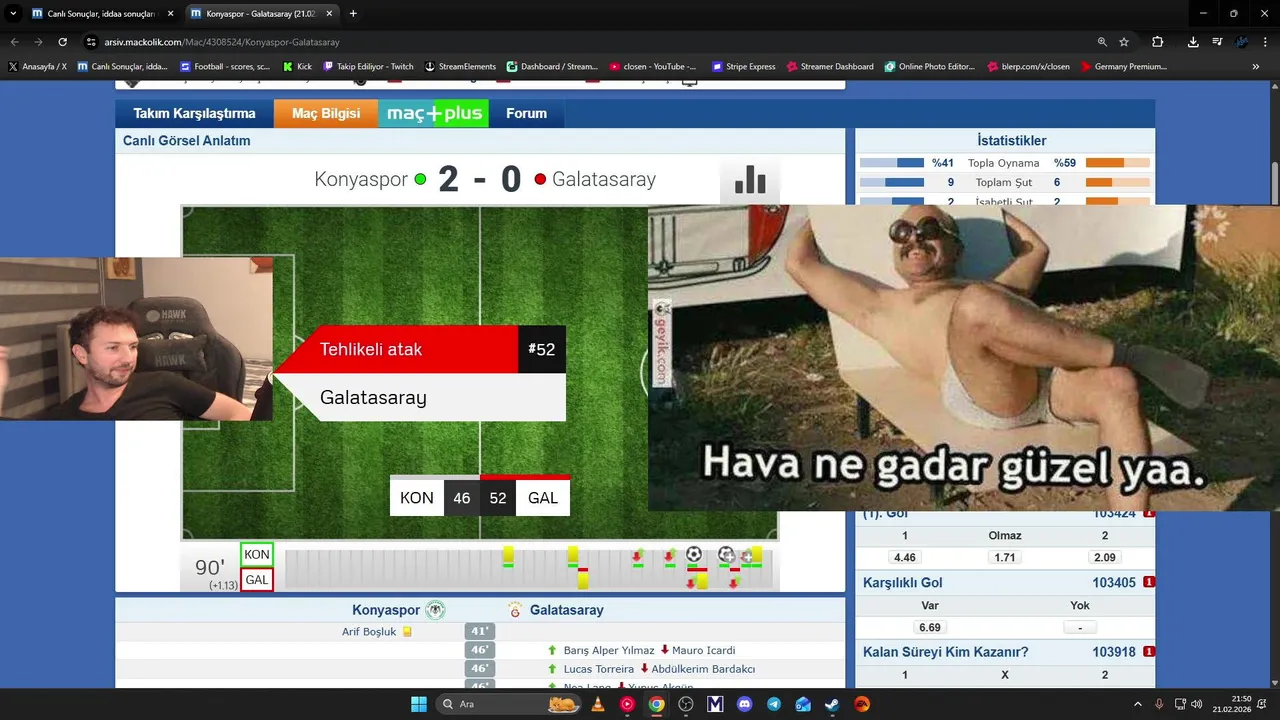Expand the hidden bookmarks overflow chevron
Image resolution: width=1280 pixels, height=720 pixels.
click(1255, 66)
